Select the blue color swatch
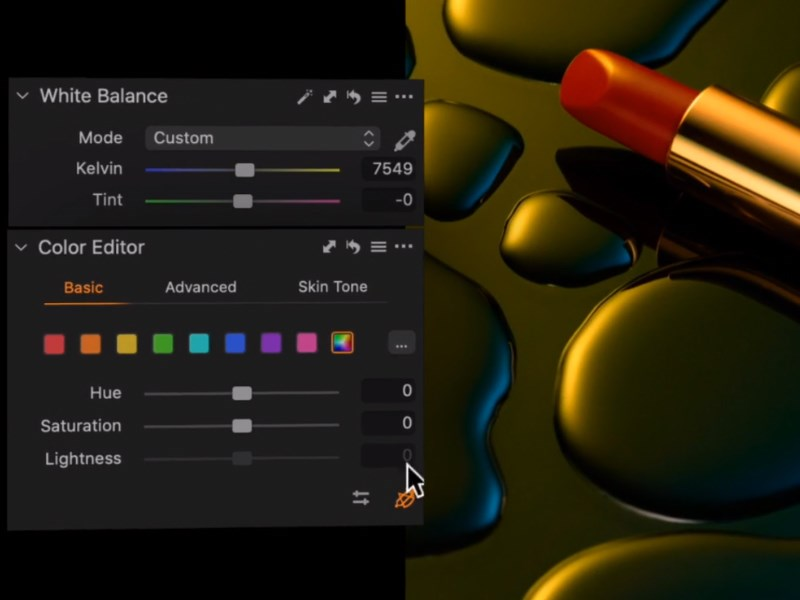The height and width of the screenshot is (600, 800). 235,343
